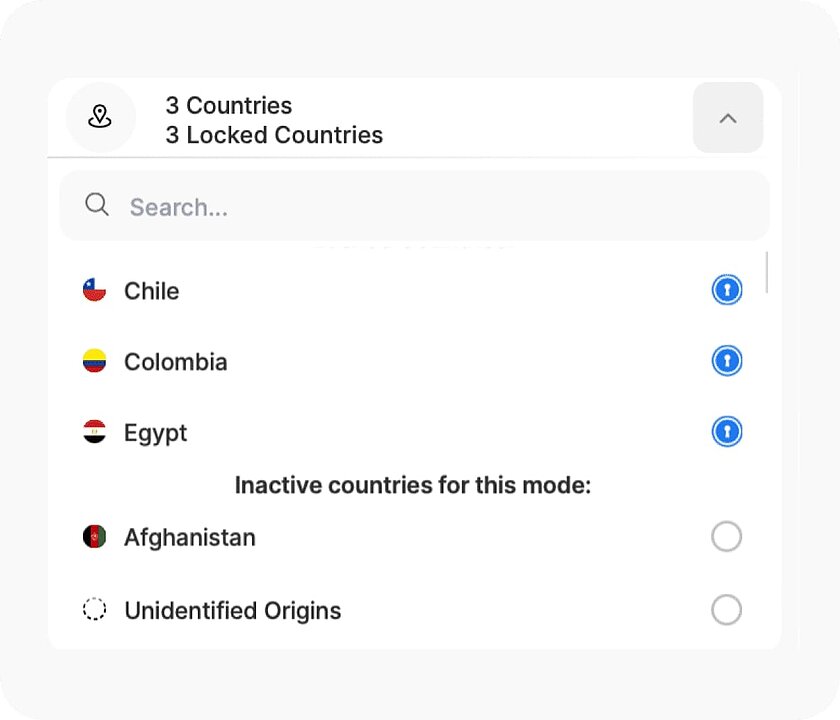This screenshot has width=840, height=720.
Task: Click the Colombia flag icon
Action: (x=95, y=361)
